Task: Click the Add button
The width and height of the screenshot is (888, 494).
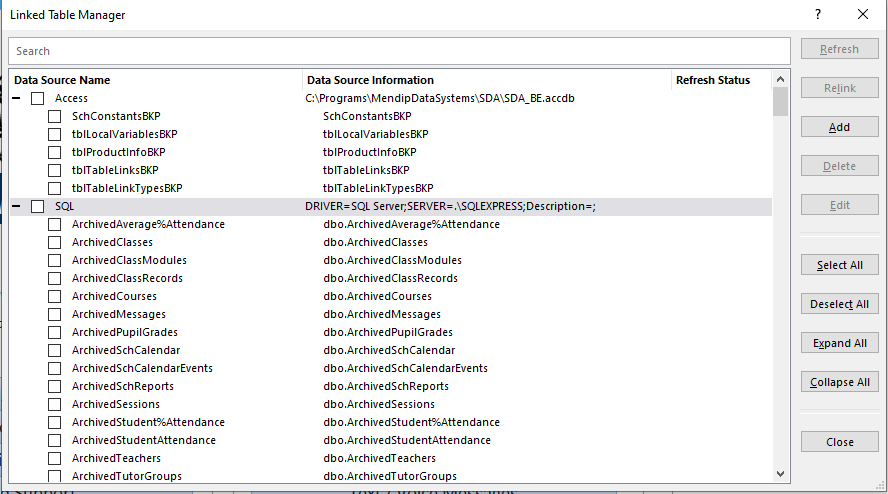Action: click(839, 127)
